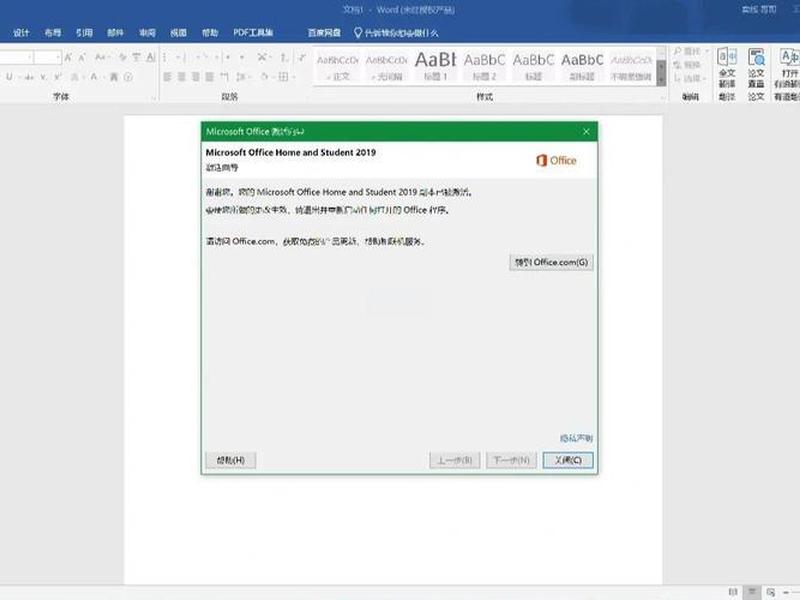Justify the paragraph text
This screenshot has height=600, width=800.
click(x=209, y=77)
